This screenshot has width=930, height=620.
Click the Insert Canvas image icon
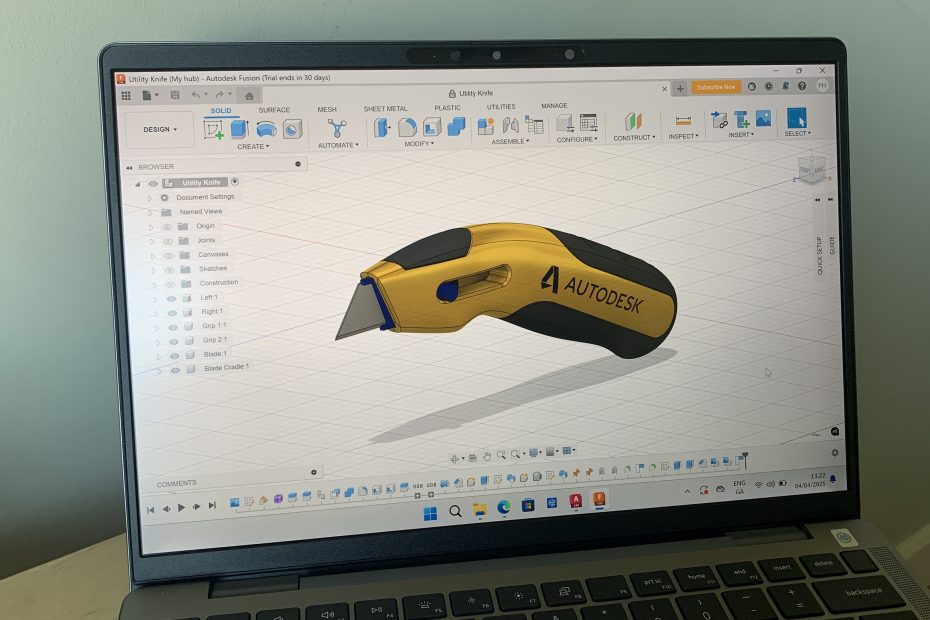[x=763, y=118]
